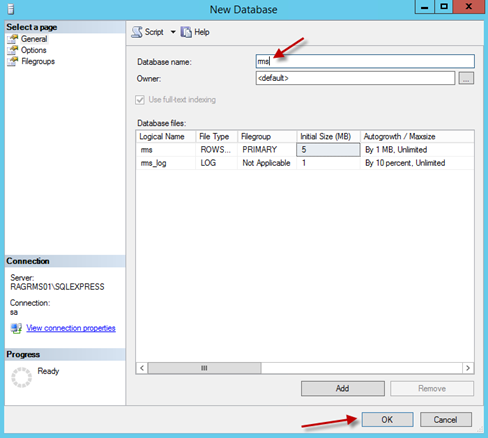Click the Logical Name column header

tap(166, 136)
